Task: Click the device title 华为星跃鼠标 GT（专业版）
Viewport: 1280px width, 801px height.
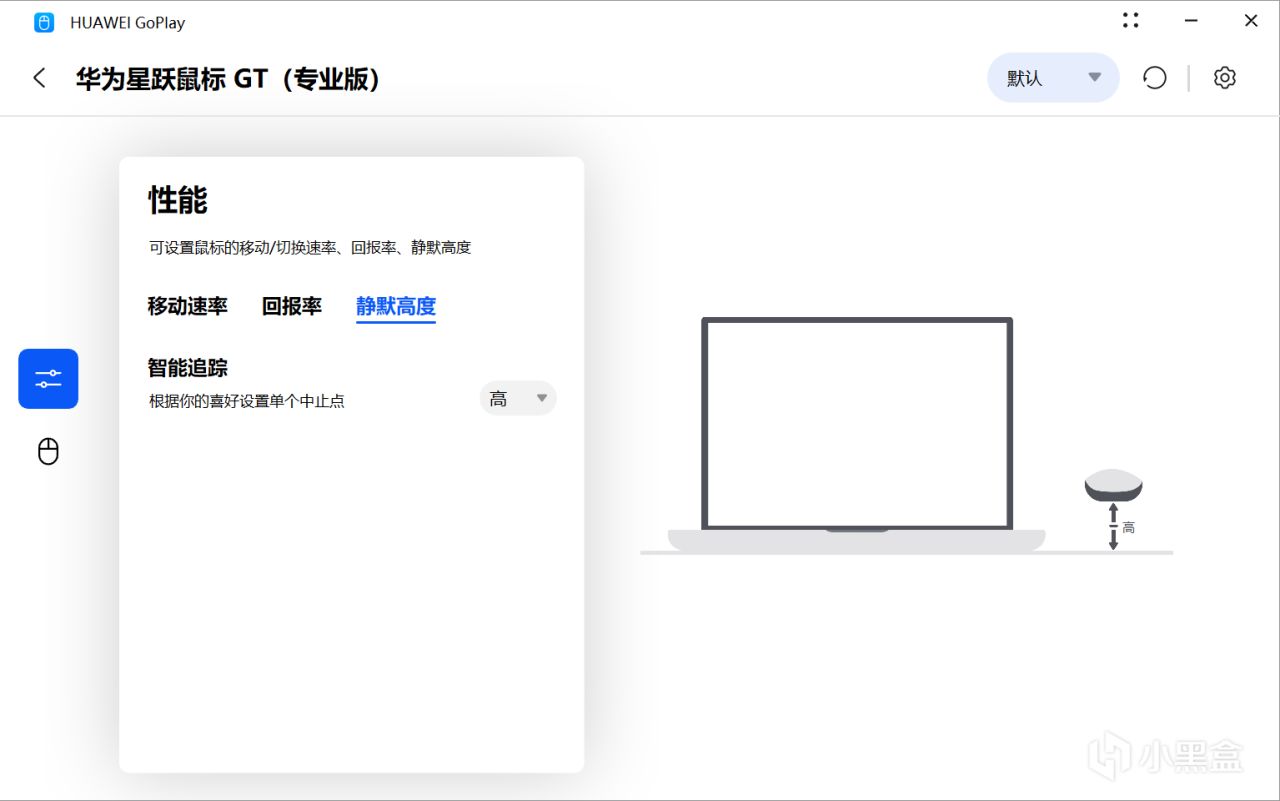Action: pos(228,79)
